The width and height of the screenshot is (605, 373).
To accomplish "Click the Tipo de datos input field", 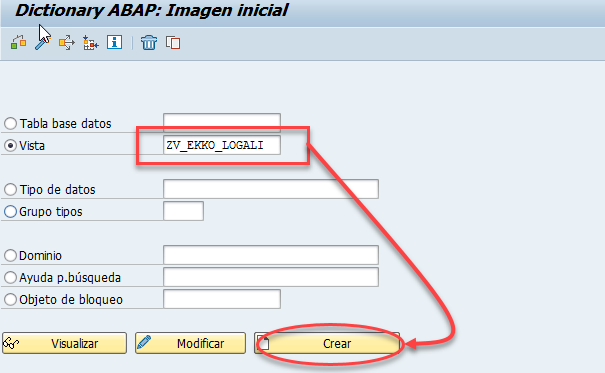I will 271,189.
